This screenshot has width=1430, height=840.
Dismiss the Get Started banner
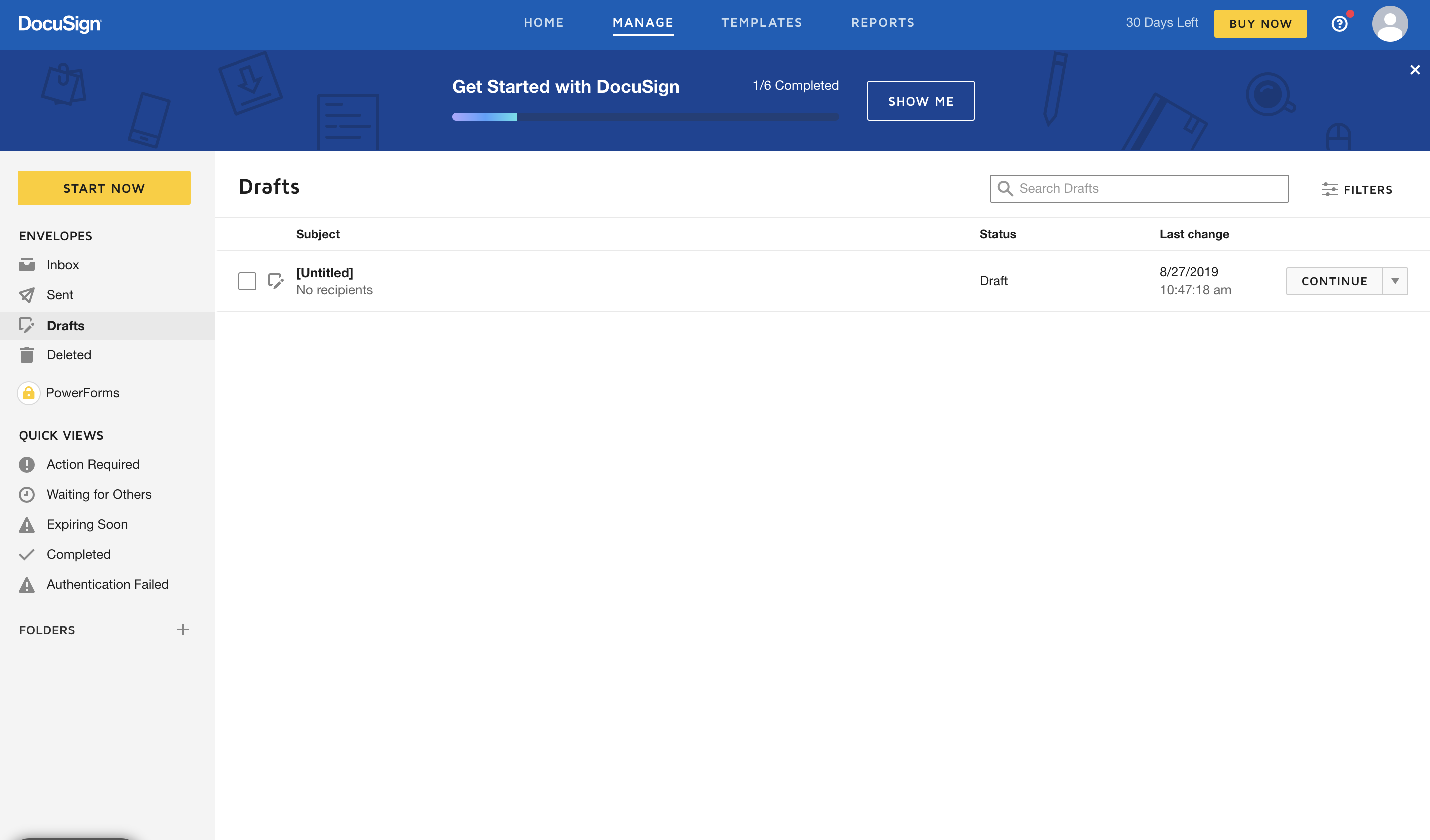coord(1414,70)
